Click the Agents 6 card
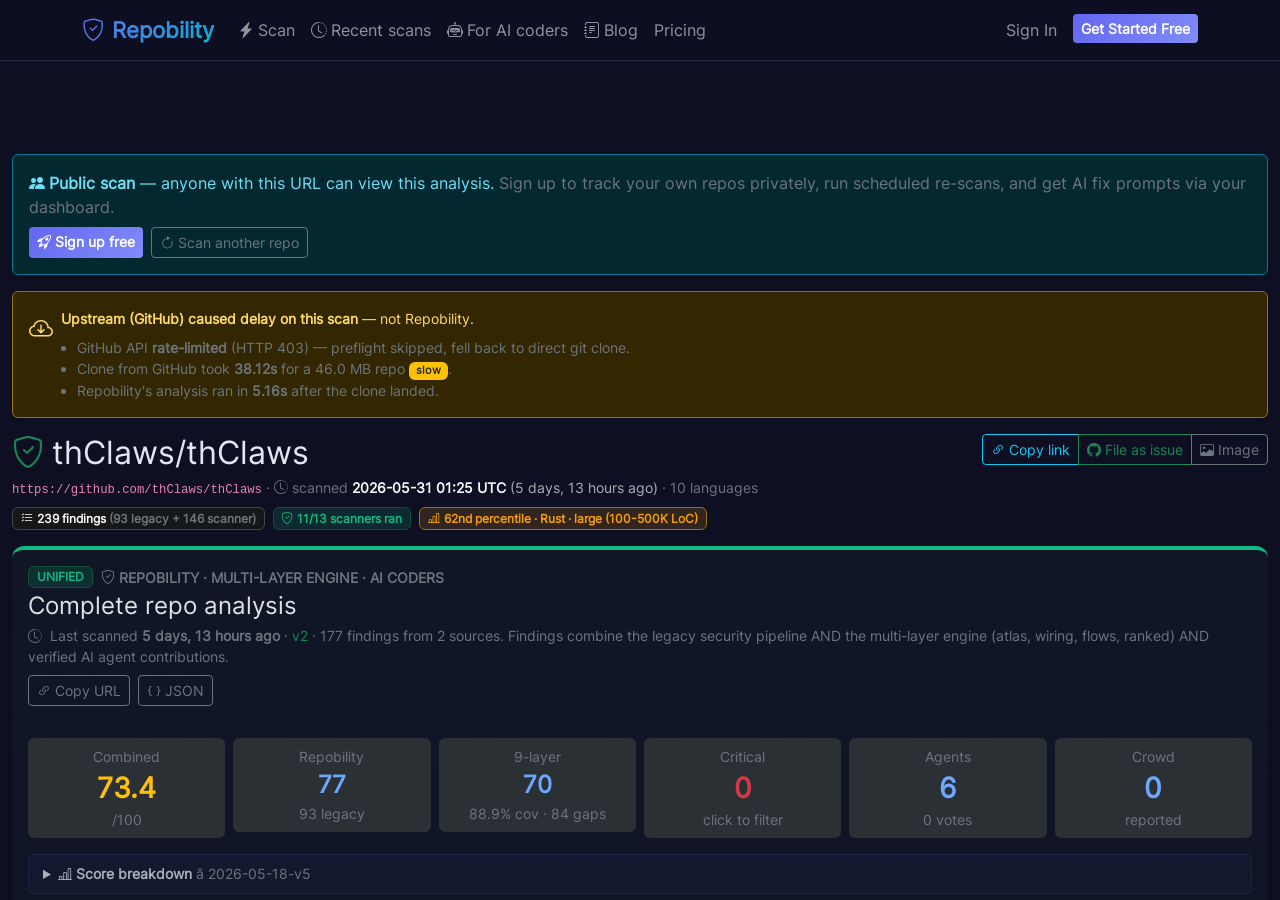Image resolution: width=1280 pixels, height=900 pixels. pos(948,788)
